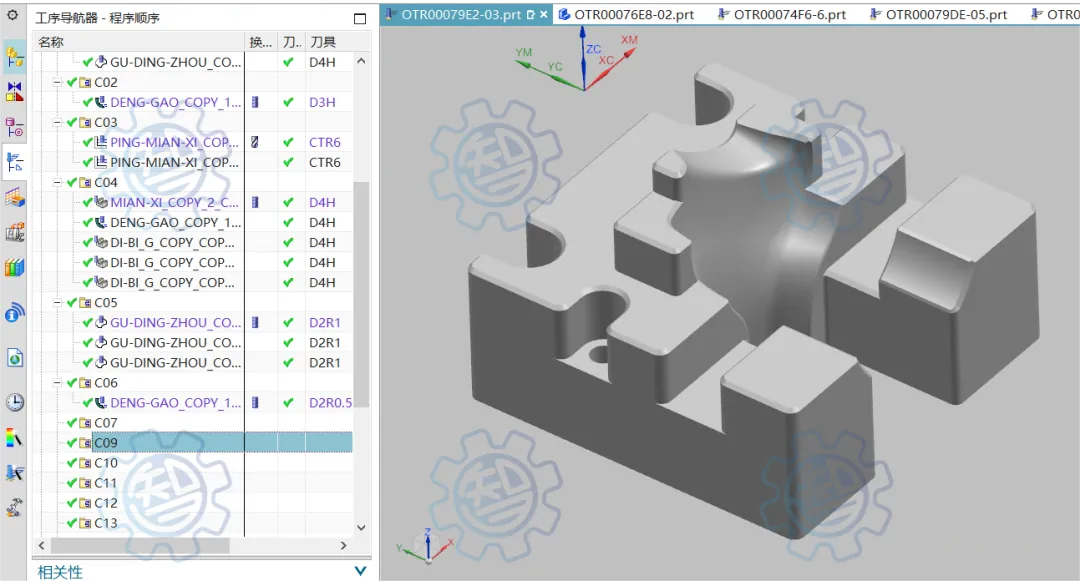Open the Assembly Navigator tab
Viewport: 1080px width, 581px height.
[x=14, y=56]
